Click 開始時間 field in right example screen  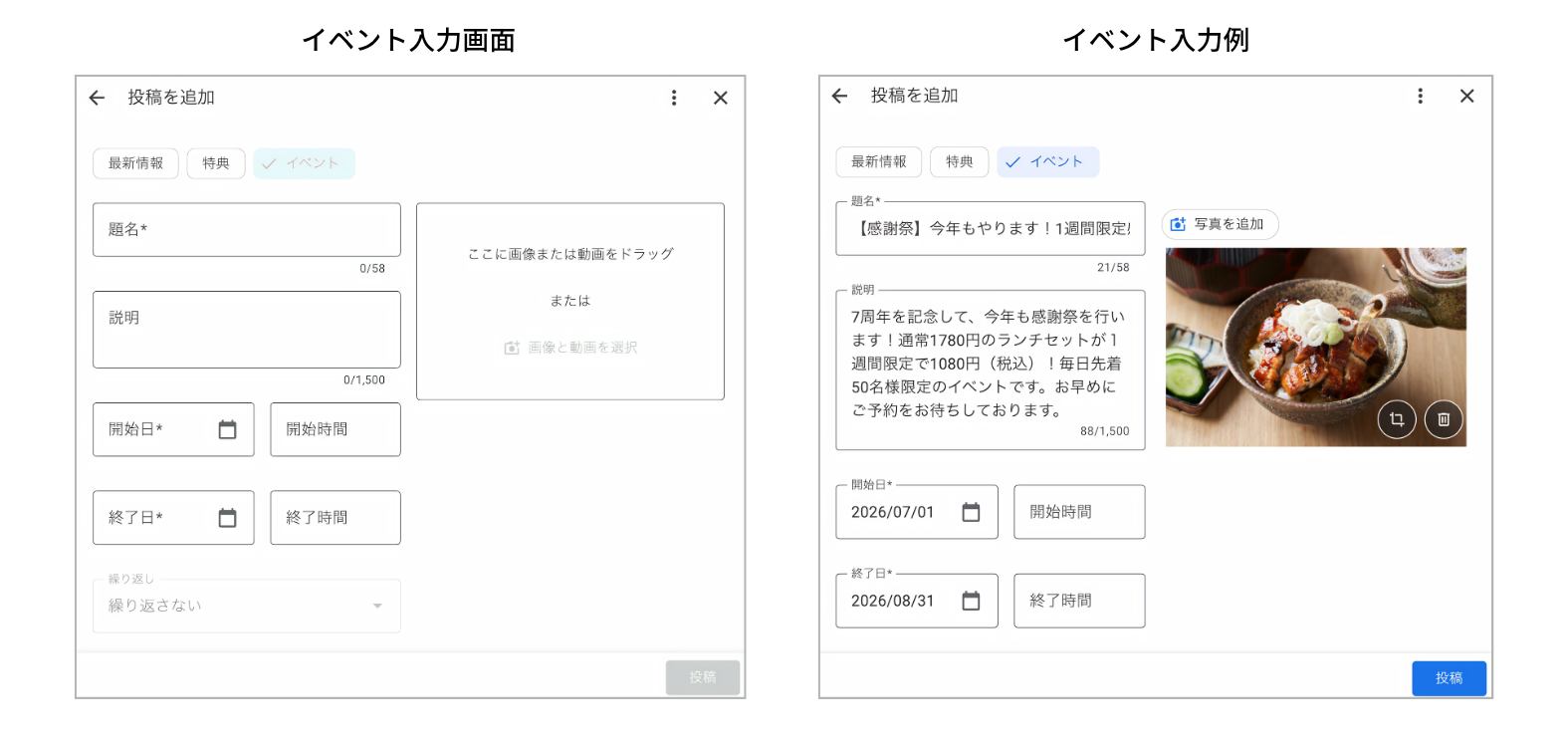pos(1079,512)
